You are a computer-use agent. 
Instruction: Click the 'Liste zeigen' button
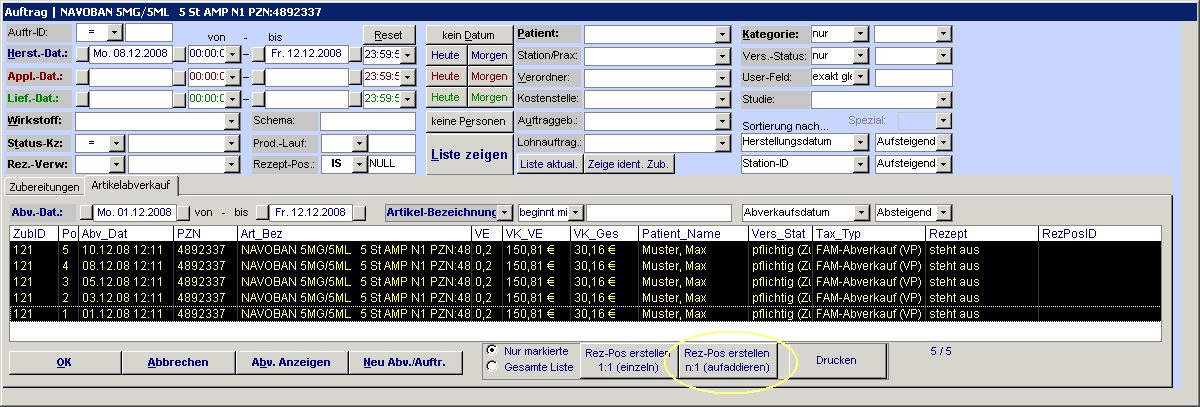pyautogui.click(x=468, y=154)
